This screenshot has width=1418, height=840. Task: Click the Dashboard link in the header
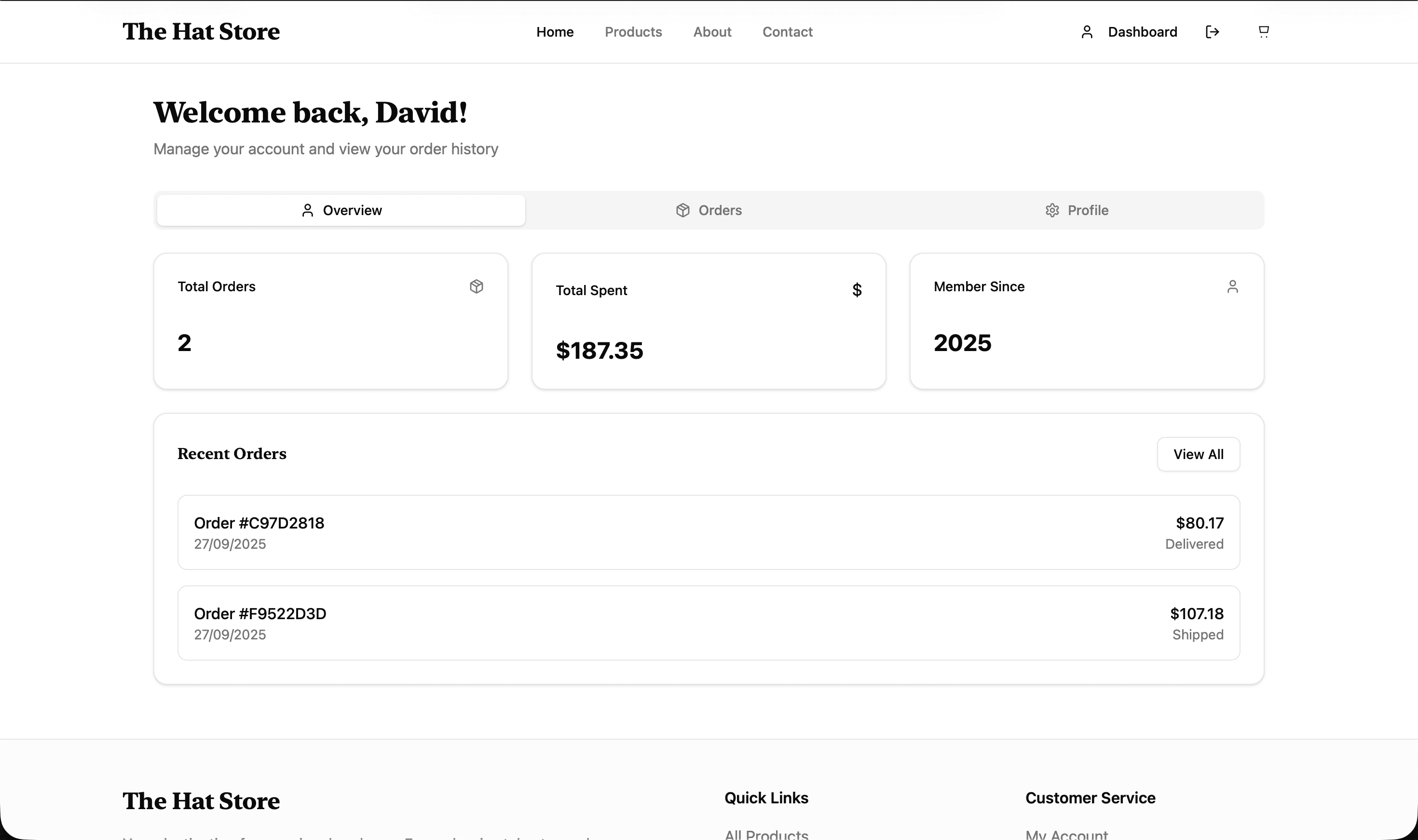(x=1142, y=32)
